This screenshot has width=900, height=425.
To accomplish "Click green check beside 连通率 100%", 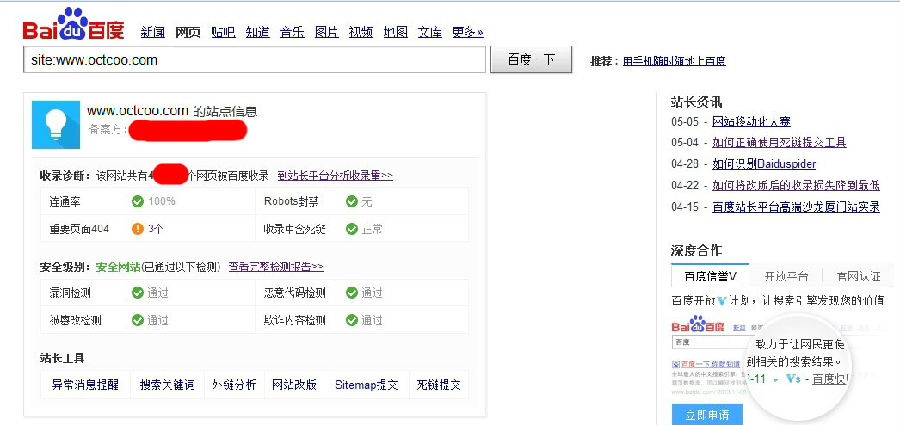I will [x=138, y=201].
